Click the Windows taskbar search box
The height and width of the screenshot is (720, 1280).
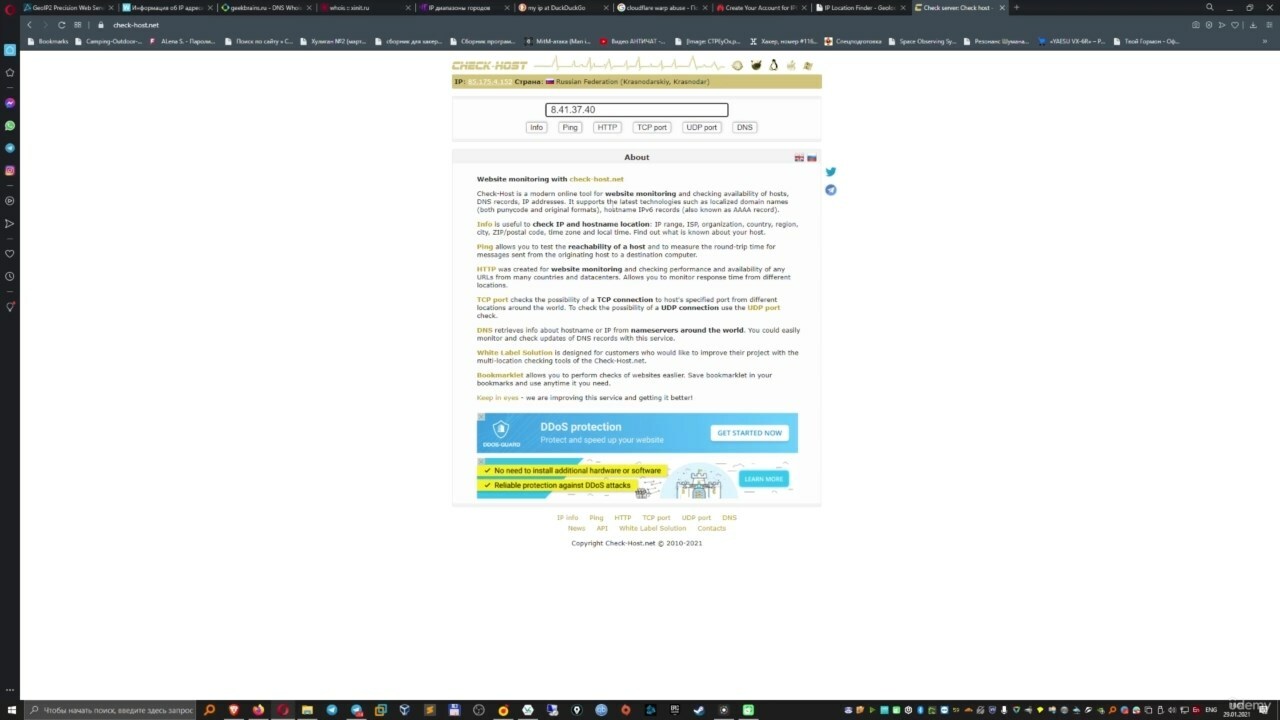coord(110,710)
